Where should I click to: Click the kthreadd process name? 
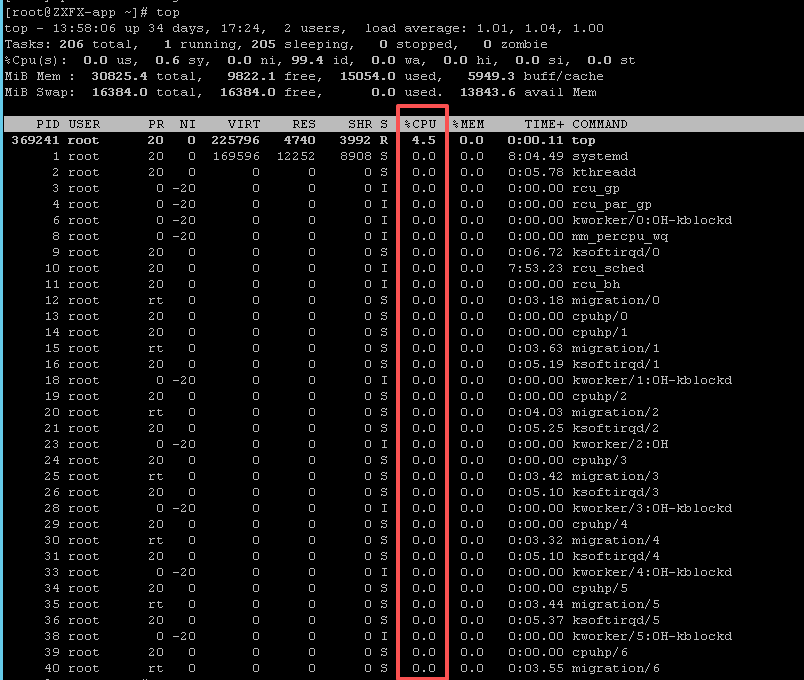coord(604,172)
